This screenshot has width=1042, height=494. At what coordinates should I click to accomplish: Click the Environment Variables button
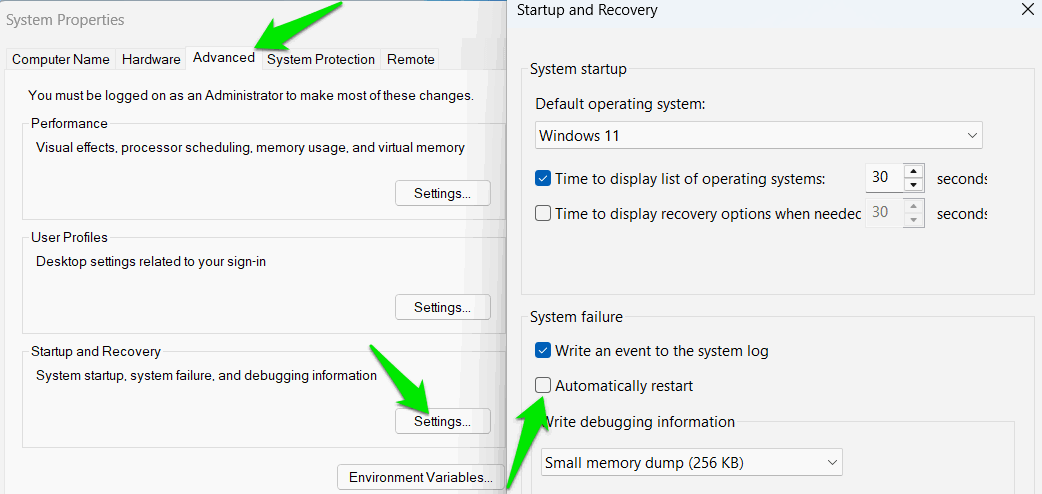pyautogui.click(x=421, y=477)
